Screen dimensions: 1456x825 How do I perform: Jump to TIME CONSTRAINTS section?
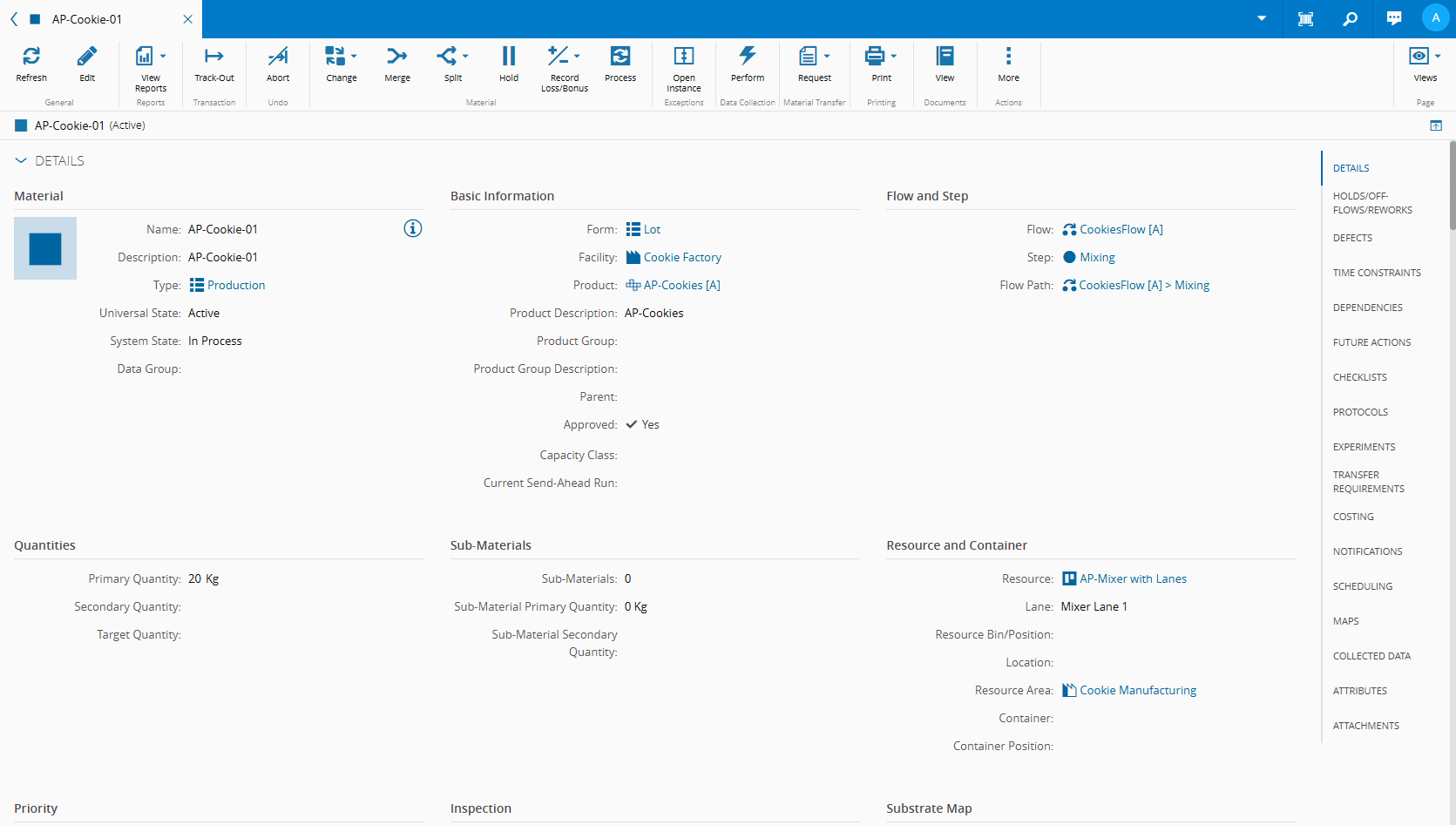[x=1377, y=273]
